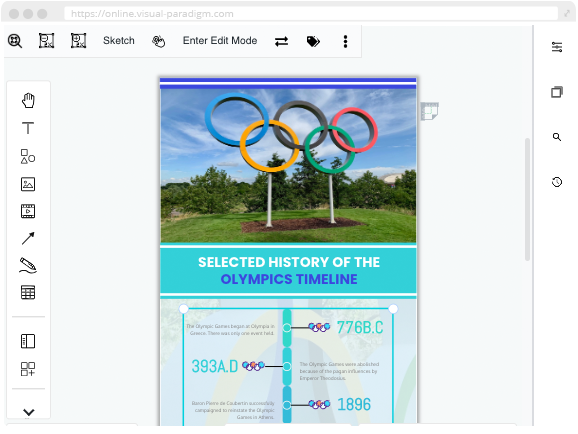578x434 pixels.
Task: Click the add more widgets icon
Action: (x=28, y=369)
